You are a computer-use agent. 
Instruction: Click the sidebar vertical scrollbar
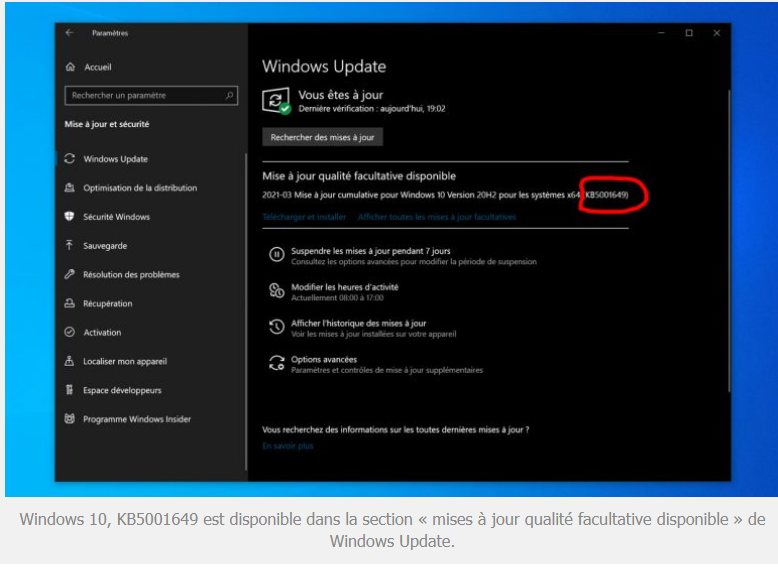245,300
